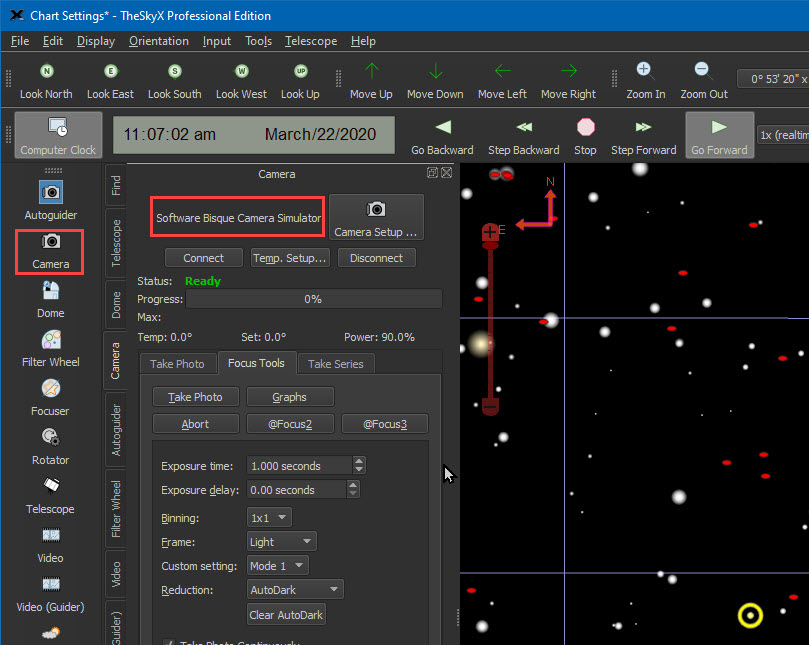The width and height of the screenshot is (809, 645).
Task: Click the Exposure time value field
Action: point(300,466)
